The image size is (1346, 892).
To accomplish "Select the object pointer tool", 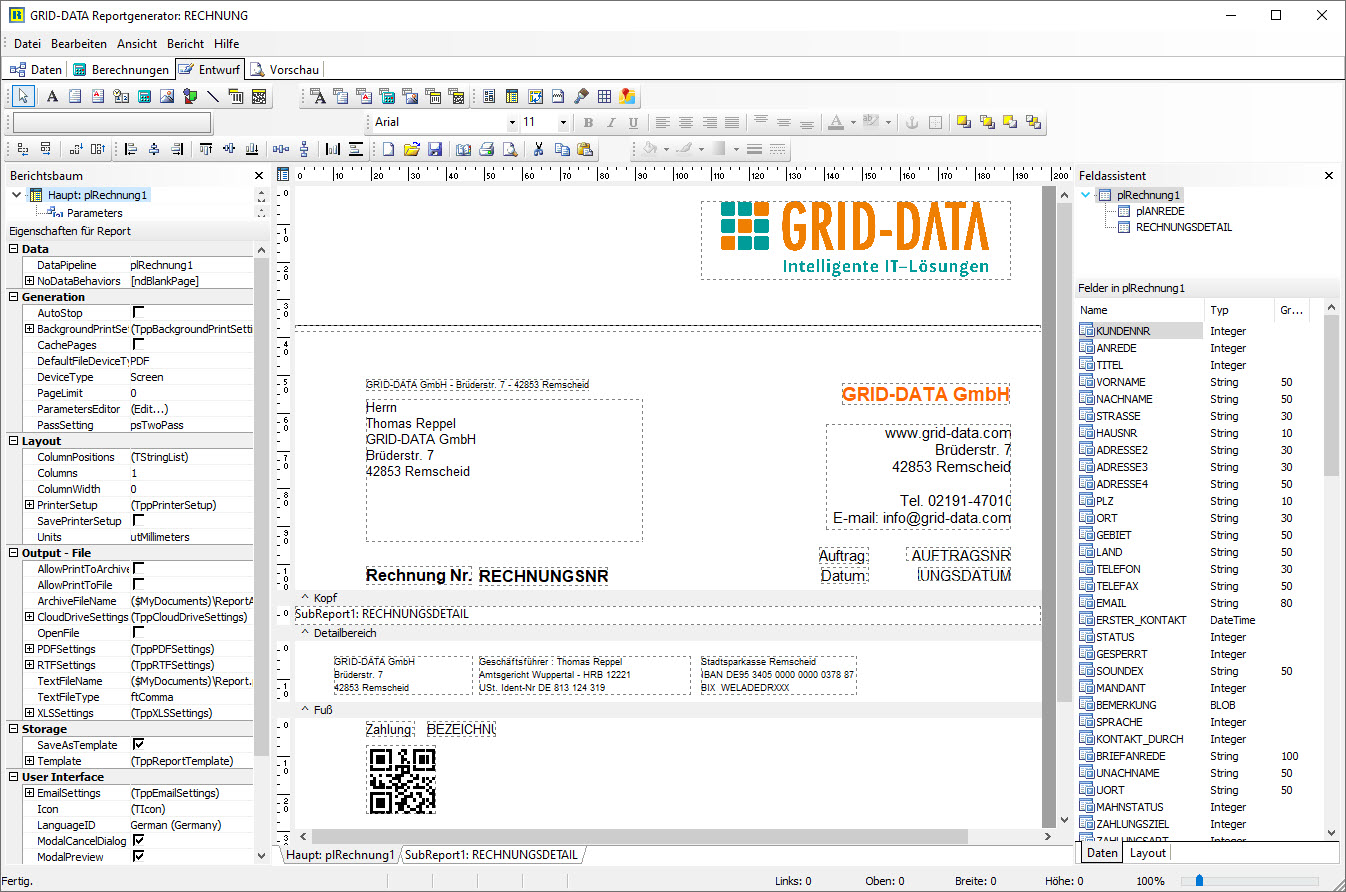I will (25, 96).
